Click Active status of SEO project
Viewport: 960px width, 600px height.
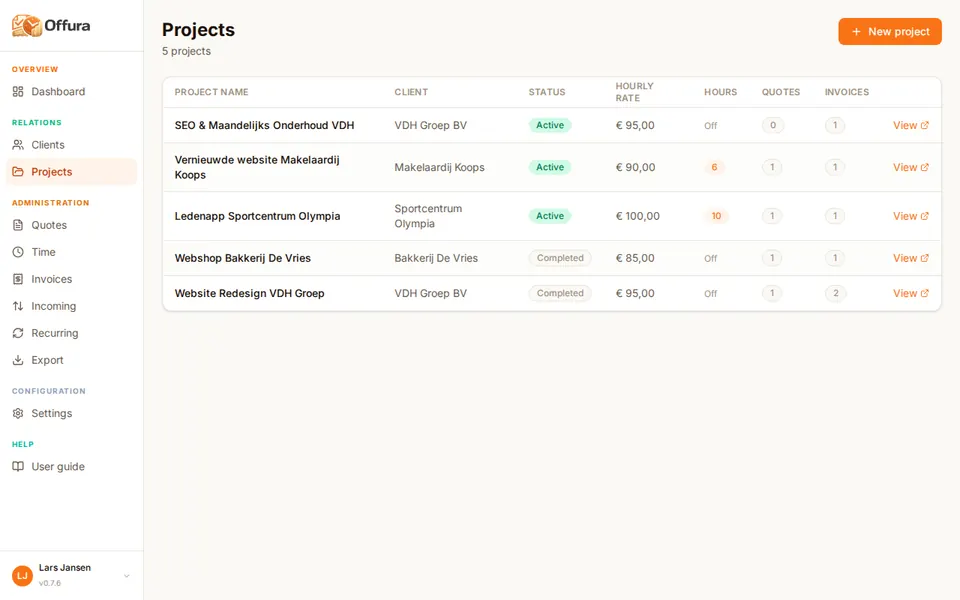point(550,126)
